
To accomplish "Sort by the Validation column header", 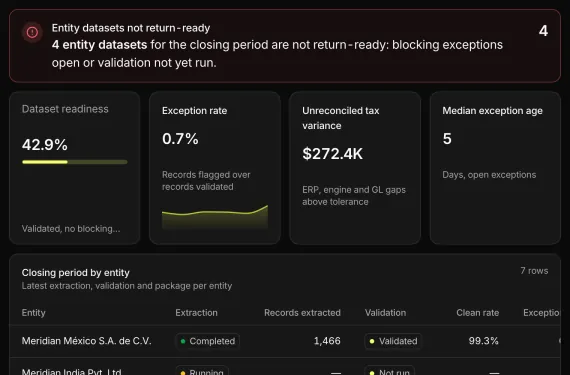I will (x=385, y=312).
